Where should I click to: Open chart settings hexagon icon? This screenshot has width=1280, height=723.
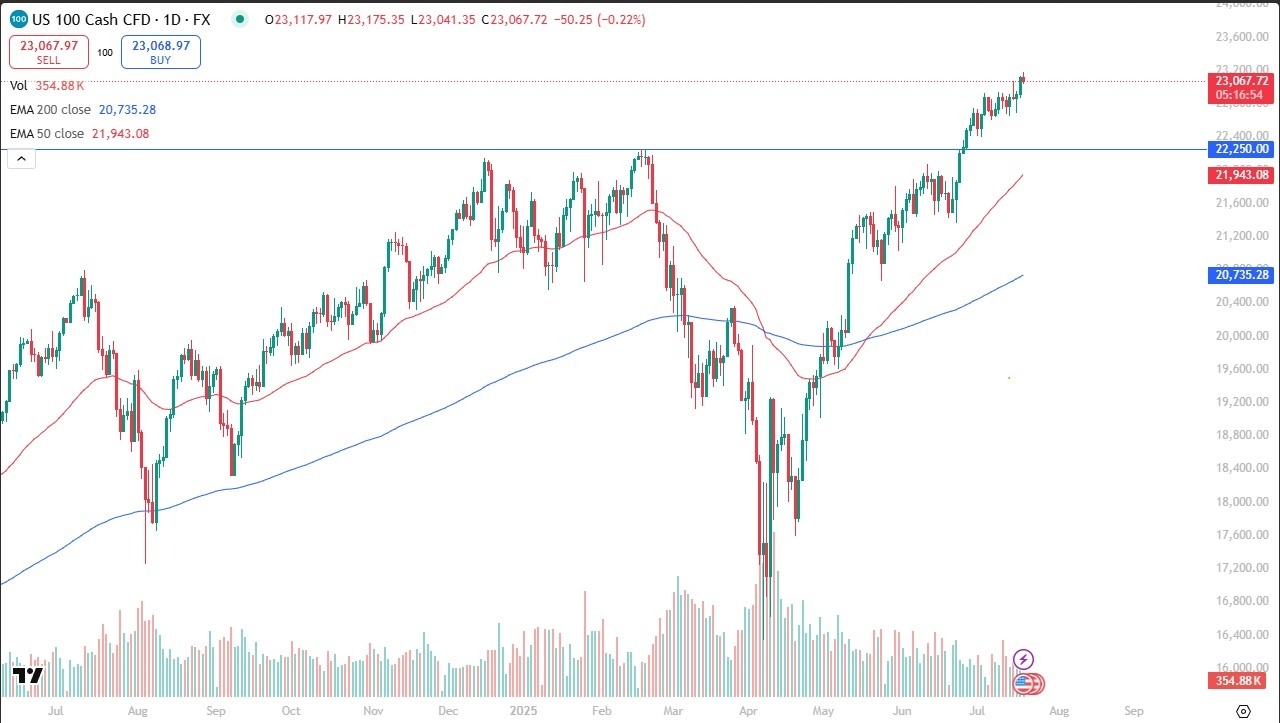[1243, 711]
